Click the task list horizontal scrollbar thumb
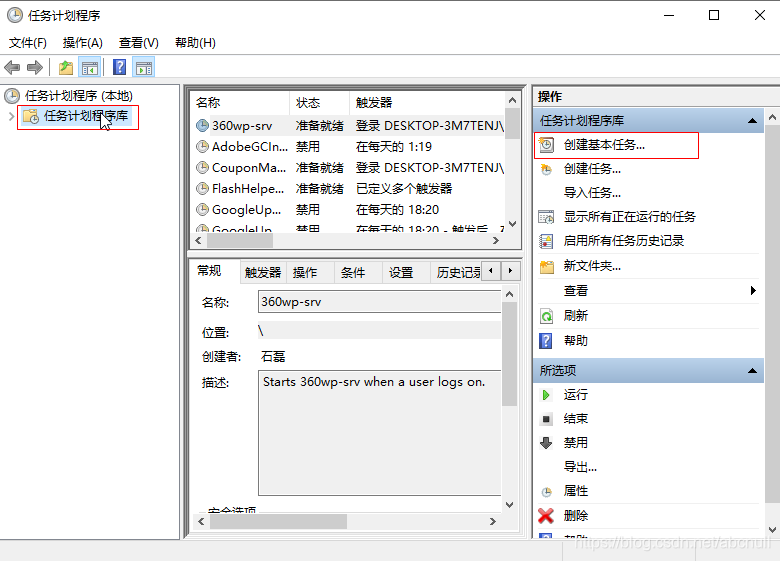780x561 pixels. click(240, 241)
